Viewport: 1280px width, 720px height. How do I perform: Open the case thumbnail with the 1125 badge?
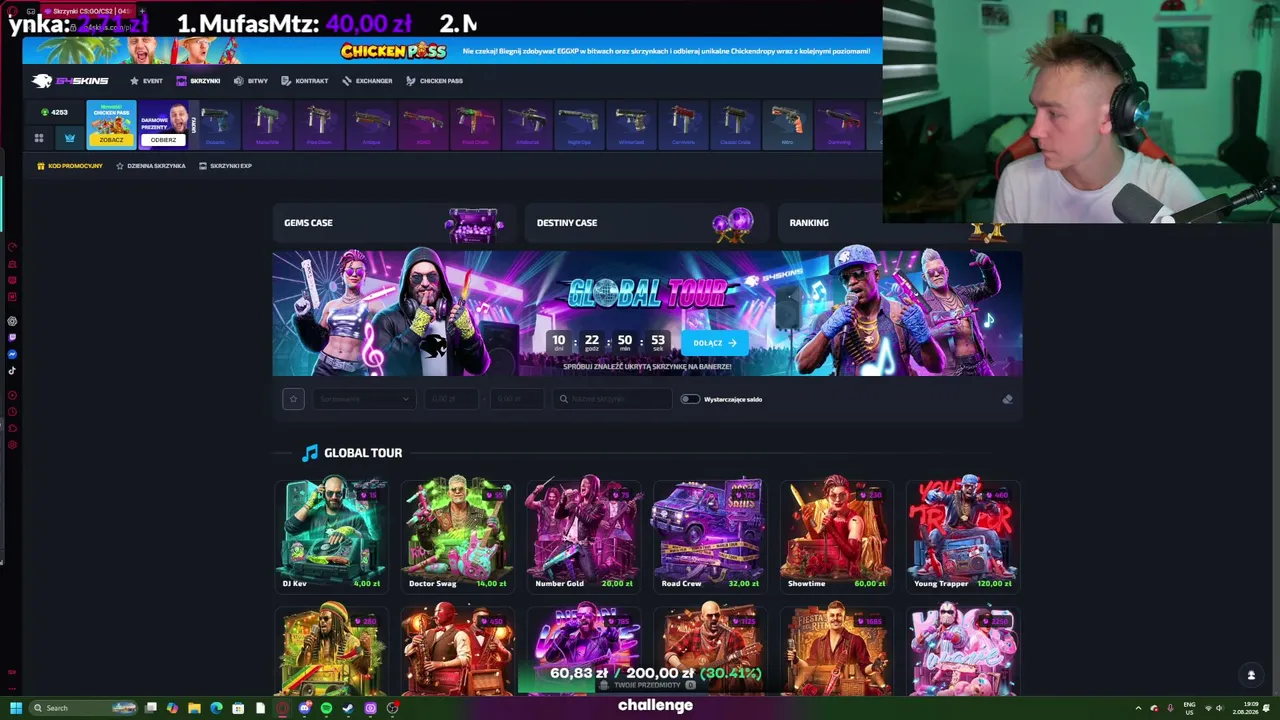click(x=710, y=648)
